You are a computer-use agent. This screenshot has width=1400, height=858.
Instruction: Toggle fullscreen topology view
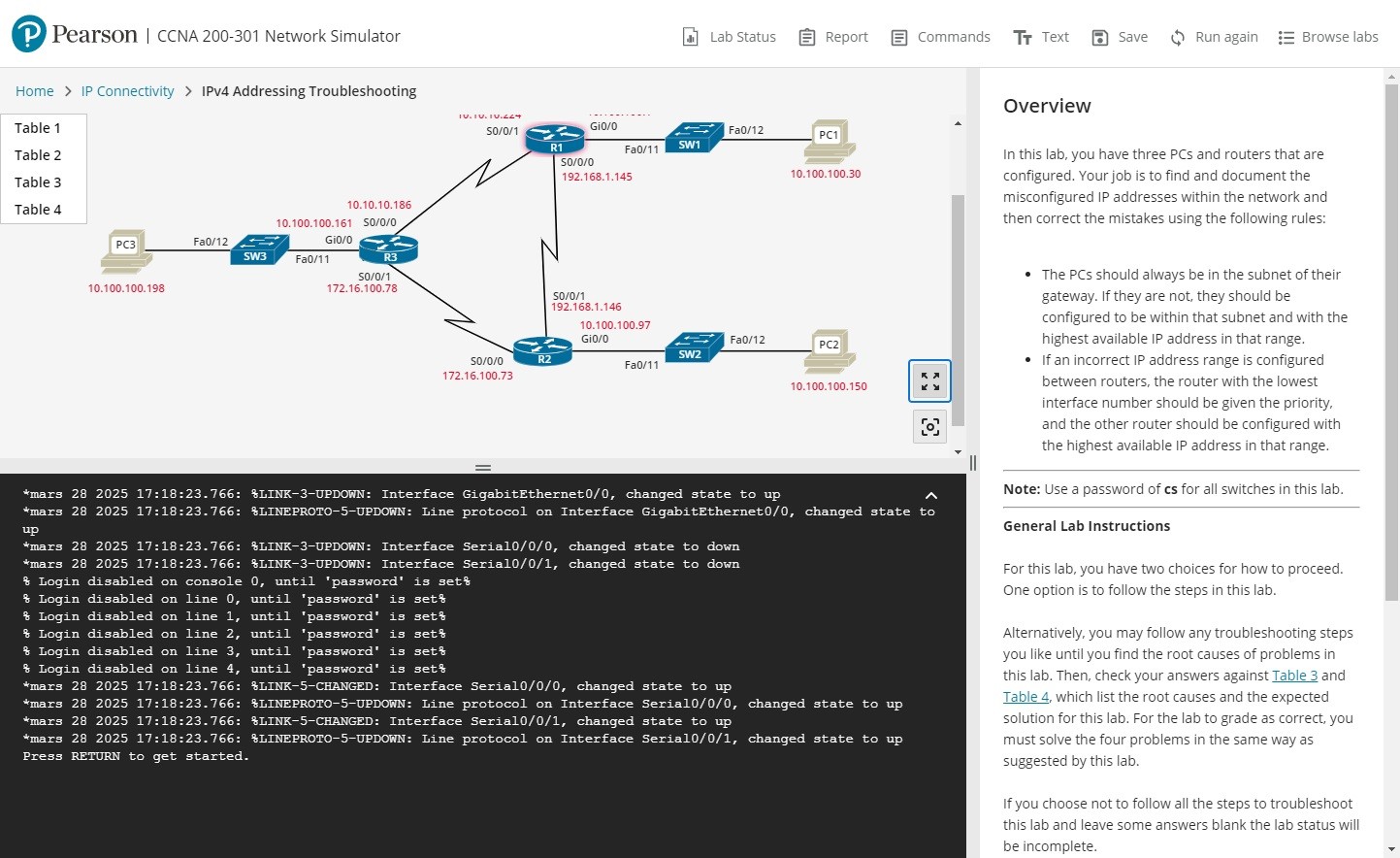(929, 380)
